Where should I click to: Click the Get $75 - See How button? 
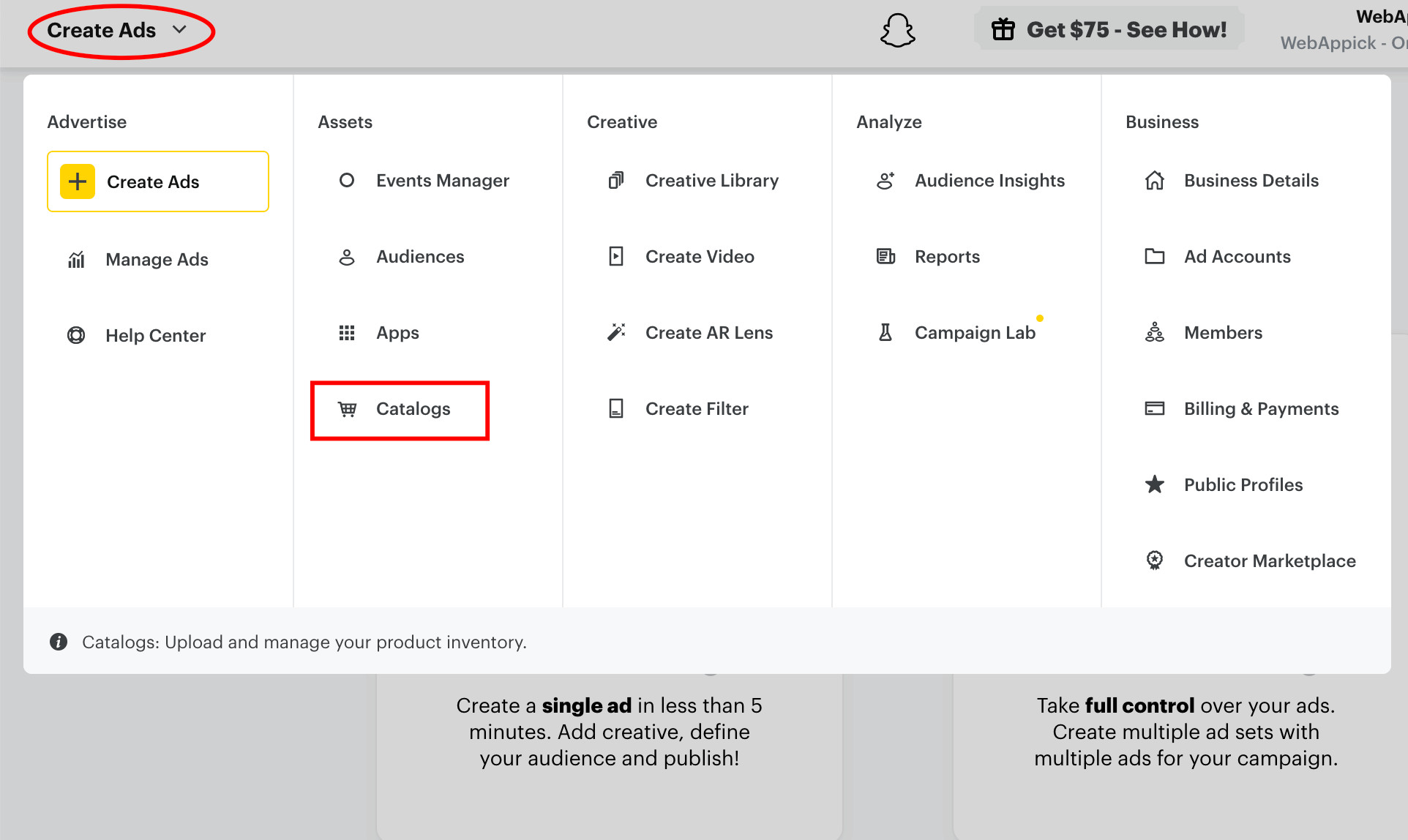pyautogui.click(x=1108, y=29)
